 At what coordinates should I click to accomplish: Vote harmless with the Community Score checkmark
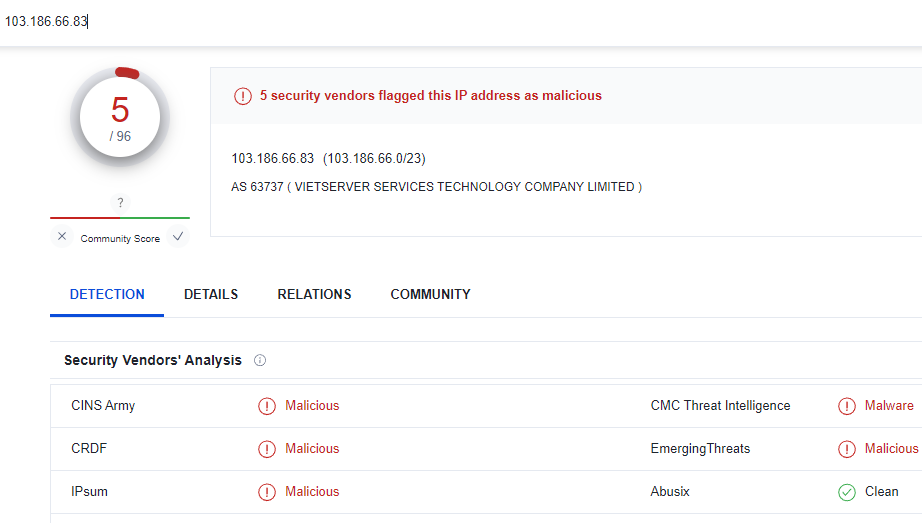point(178,237)
